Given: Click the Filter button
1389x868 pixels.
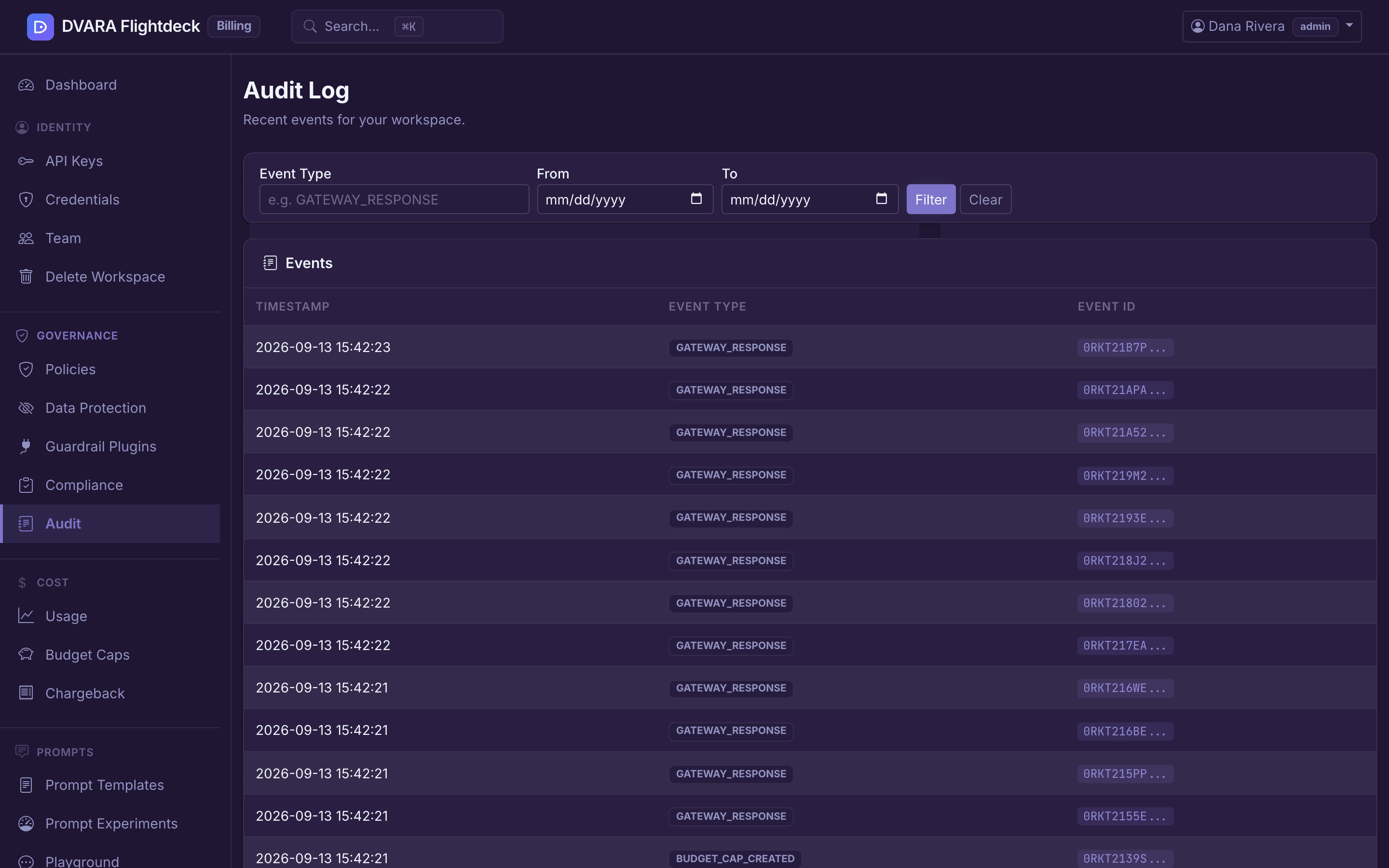Looking at the screenshot, I should pos(930,199).
